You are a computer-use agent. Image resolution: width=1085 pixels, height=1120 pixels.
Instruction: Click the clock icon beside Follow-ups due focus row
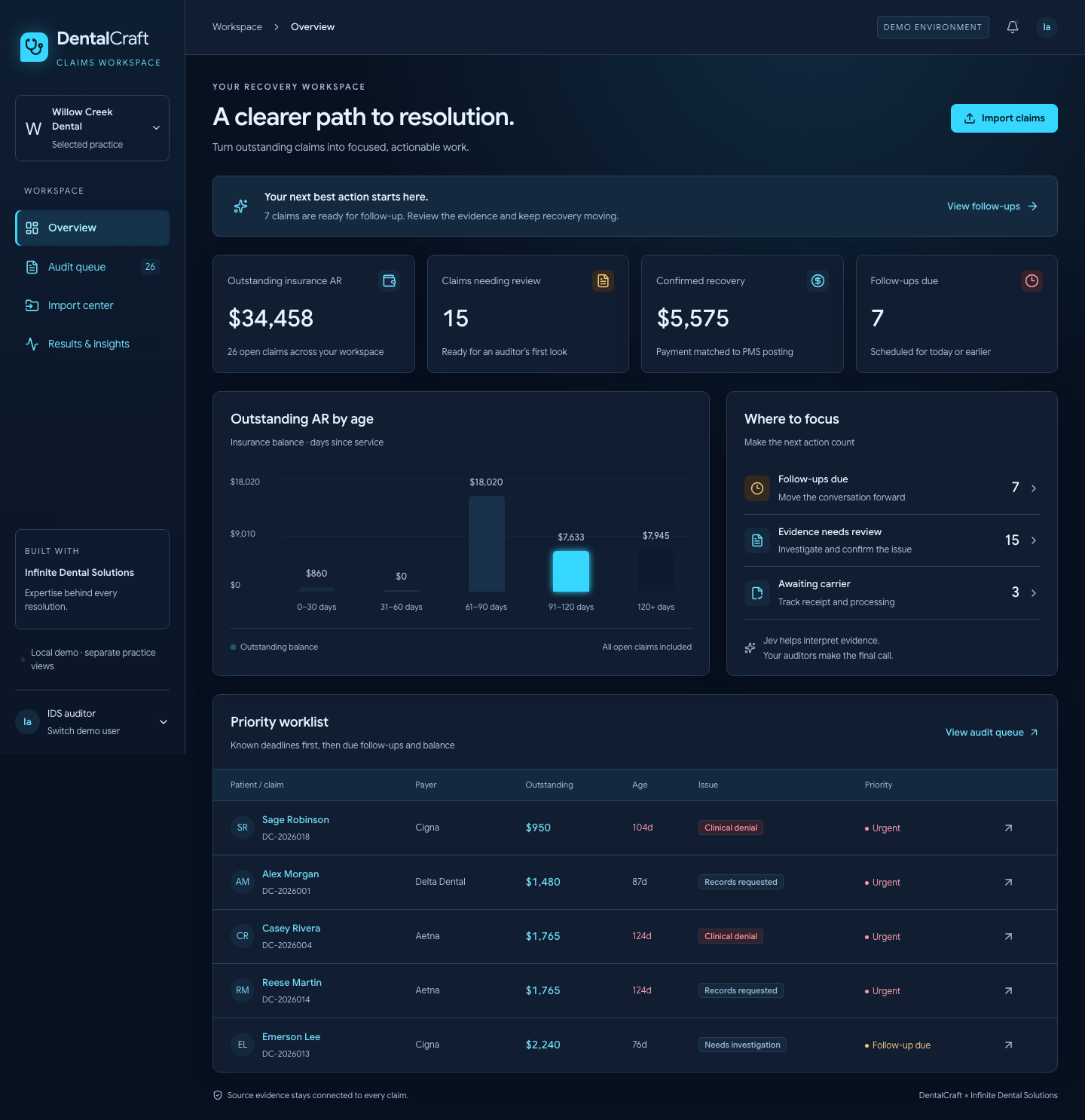point(757,488)
